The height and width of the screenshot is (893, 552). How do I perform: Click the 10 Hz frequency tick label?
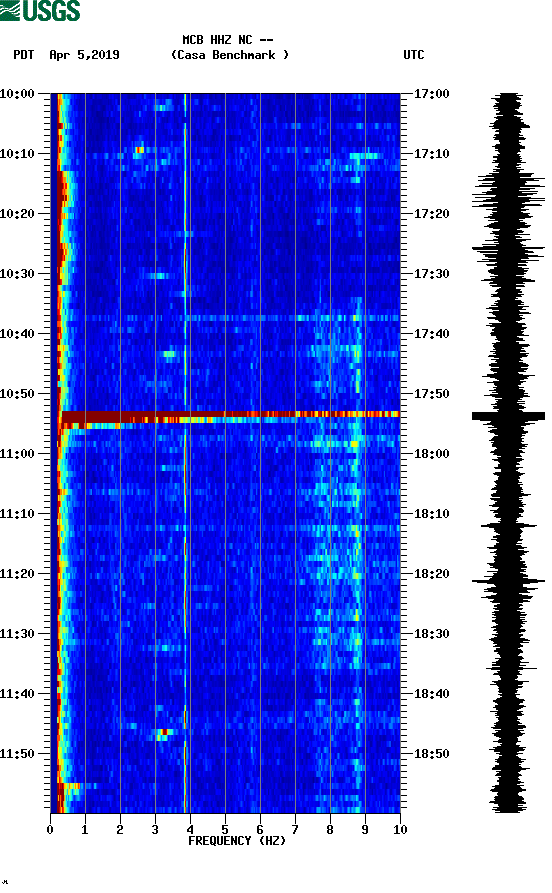(x=400, y=830)
